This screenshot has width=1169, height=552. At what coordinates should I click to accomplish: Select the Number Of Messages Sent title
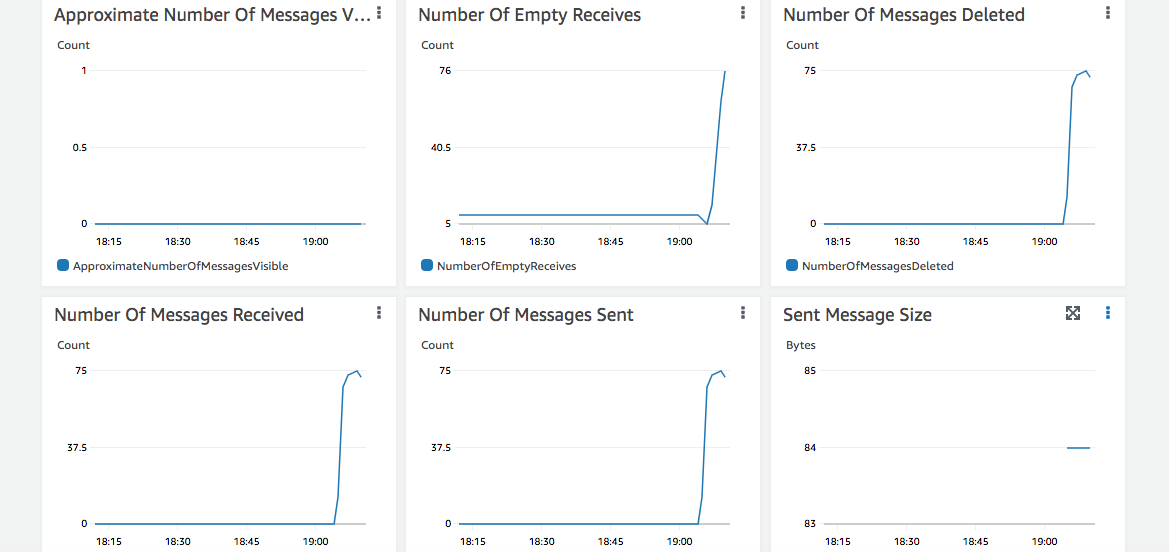[x=525, y=315]
